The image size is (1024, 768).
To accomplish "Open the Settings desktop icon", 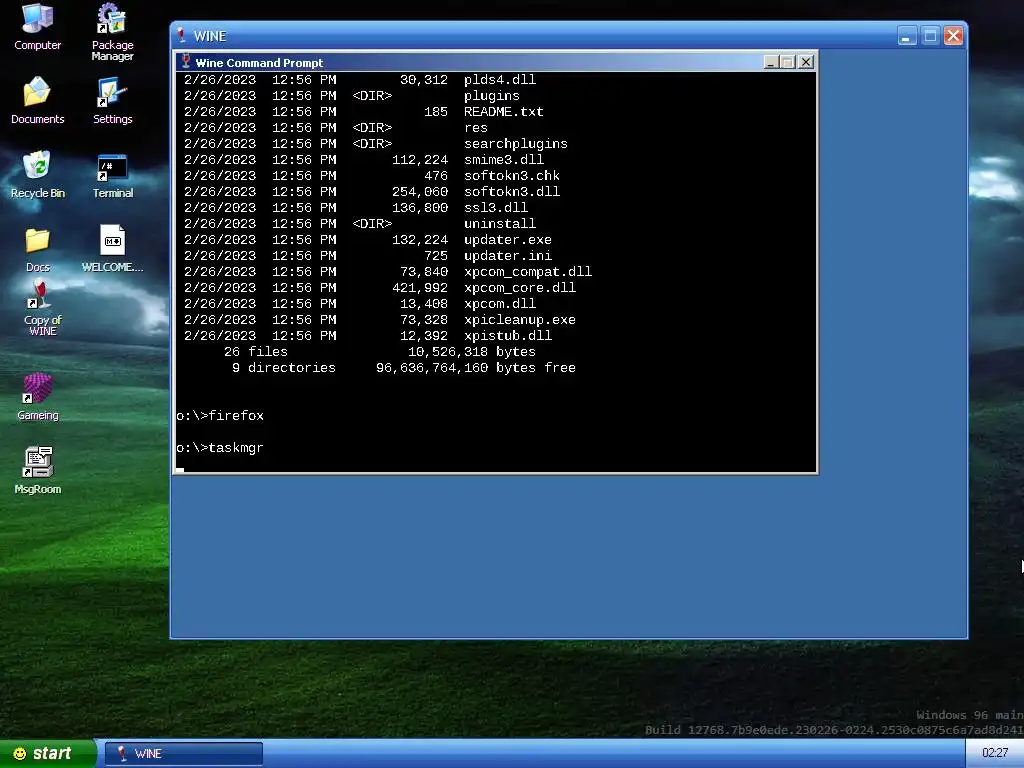I will click(112, 100).
